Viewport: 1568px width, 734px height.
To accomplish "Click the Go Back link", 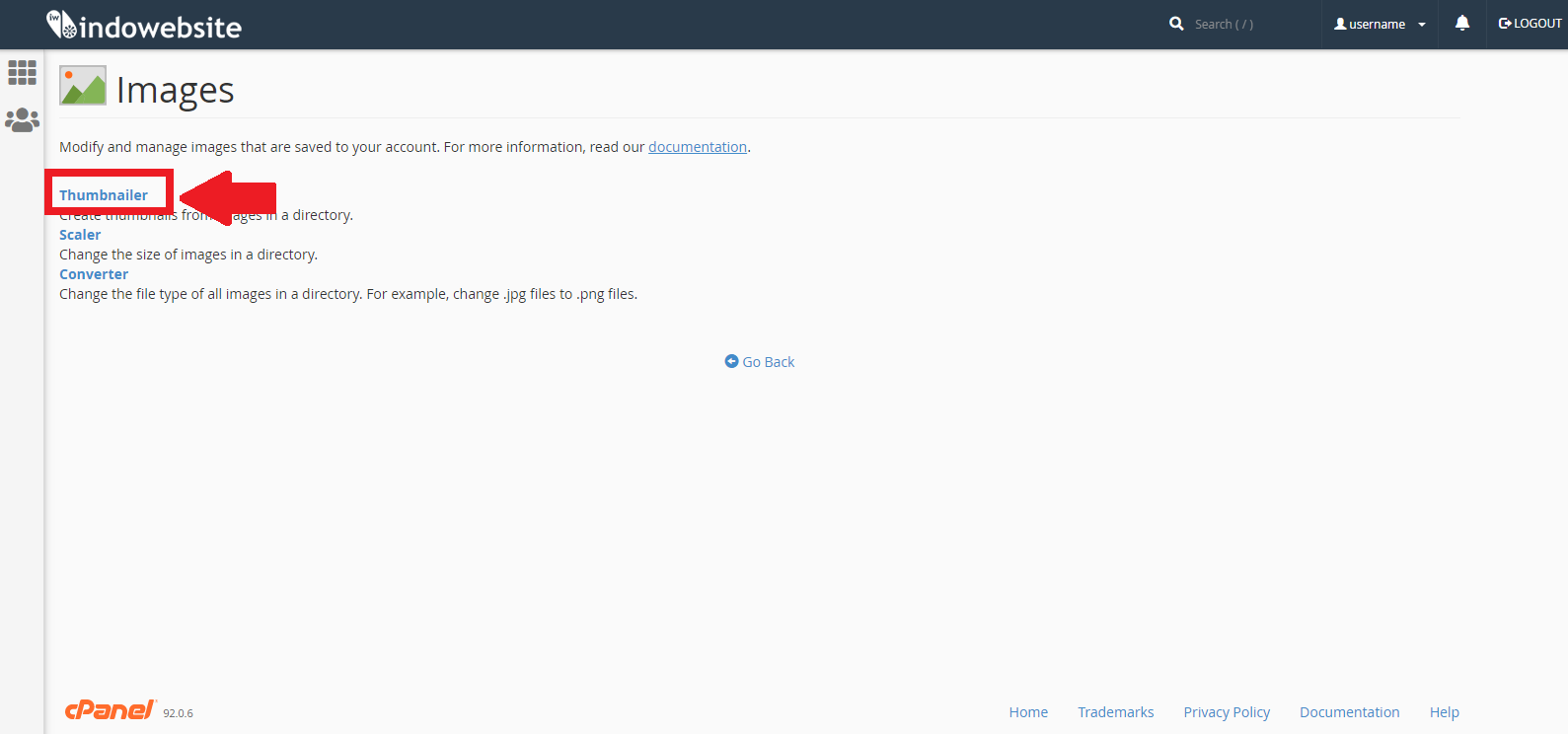I will pos(760,362).
